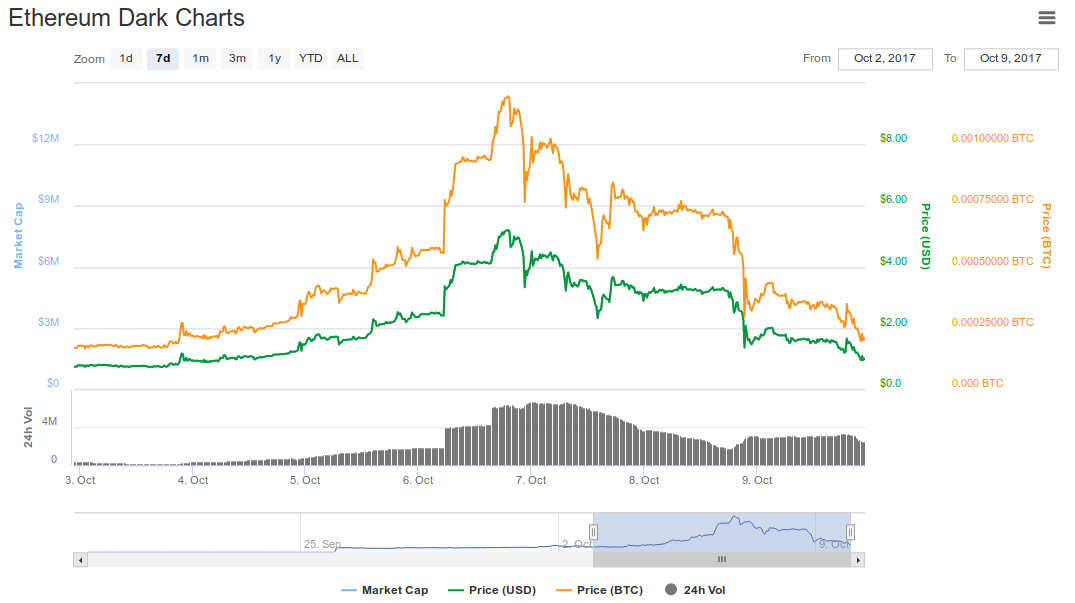Edit the From date field Oct 2, 2017
This screenshot has width=1075, height=603.
coord(885,58)
